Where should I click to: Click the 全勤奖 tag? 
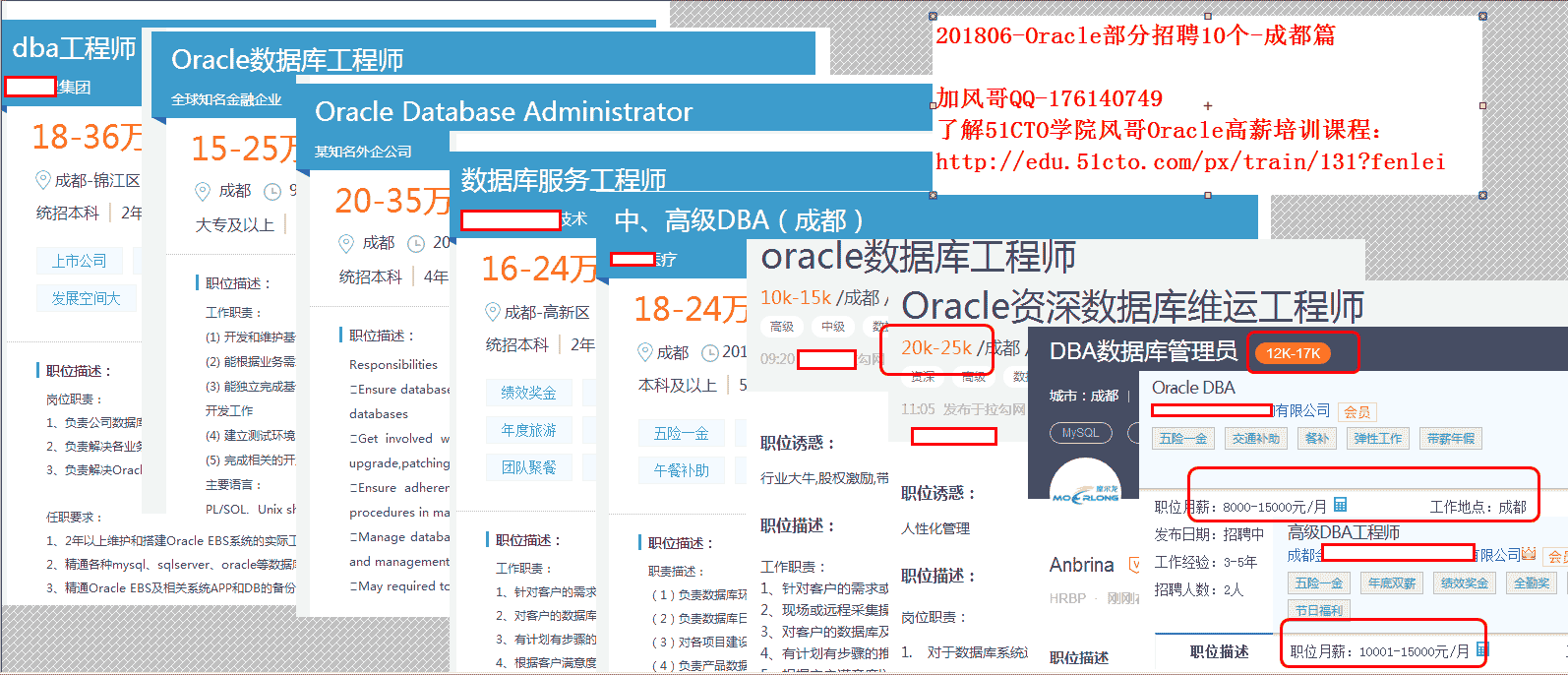point(1531,583)
